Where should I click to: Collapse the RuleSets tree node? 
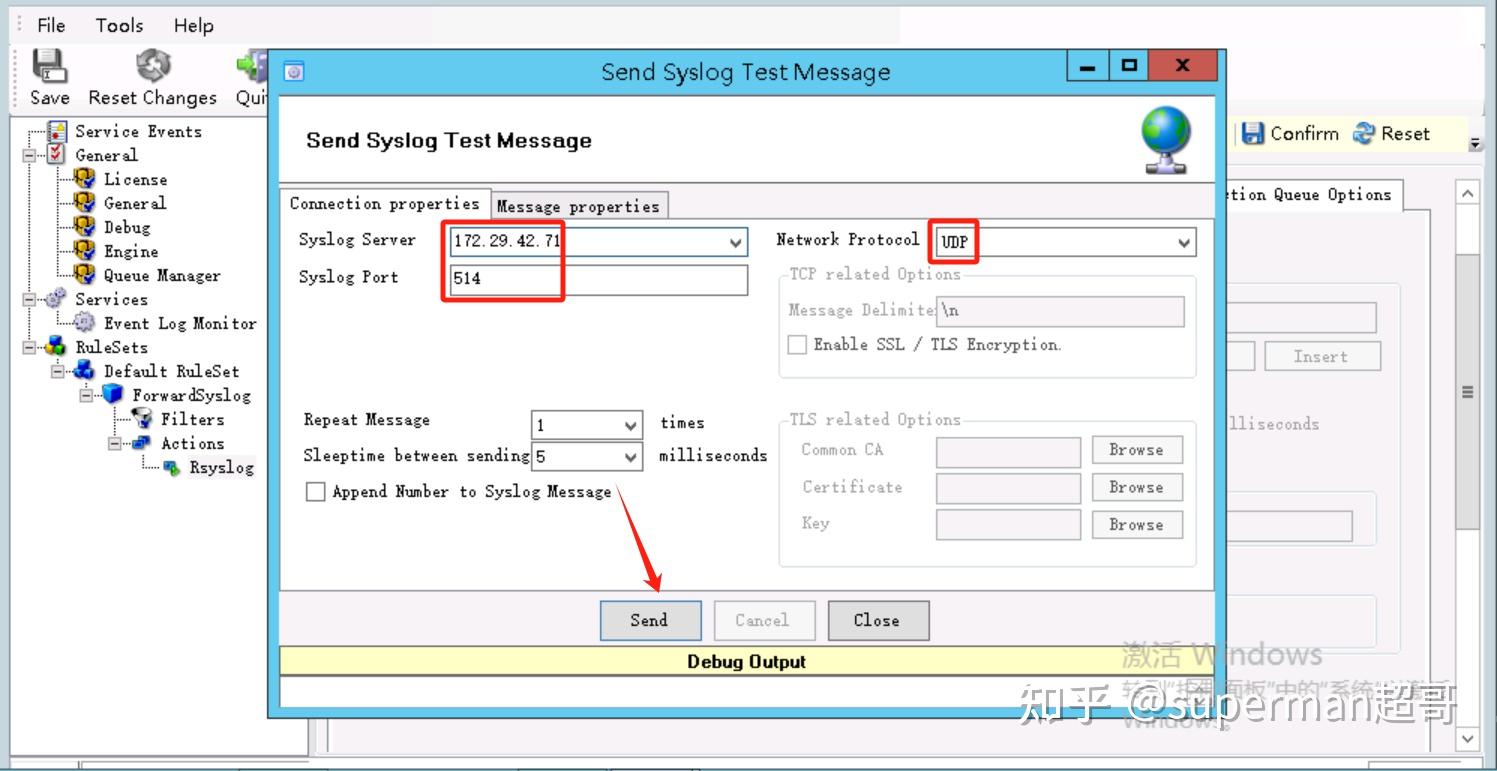[x=29, y=348]
